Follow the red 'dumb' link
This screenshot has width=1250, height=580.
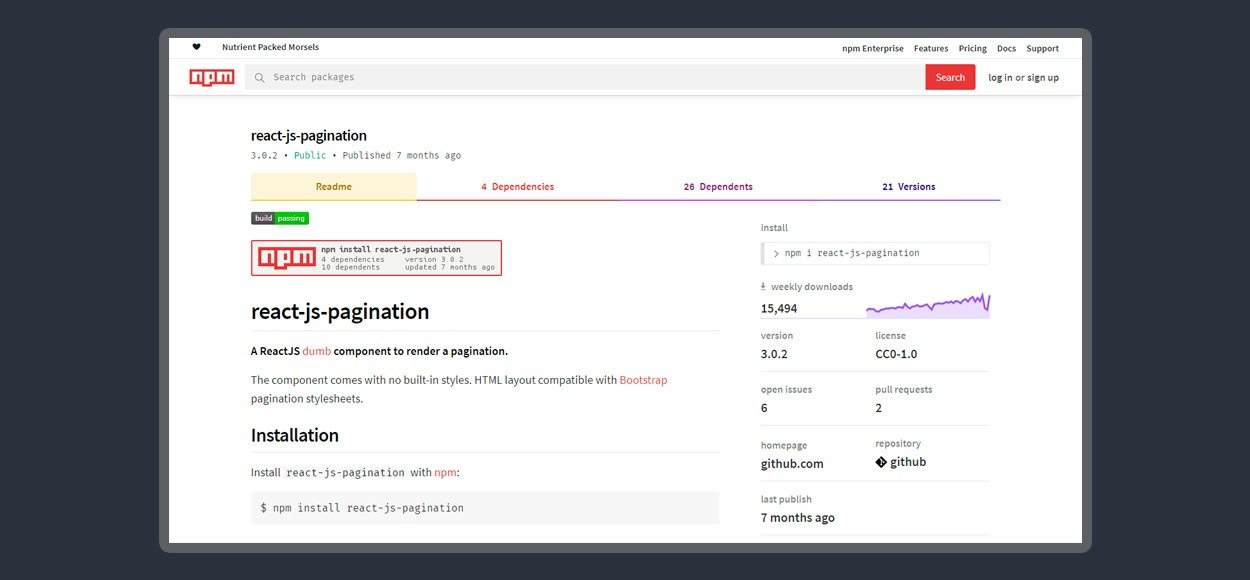[x=316, y=351]
